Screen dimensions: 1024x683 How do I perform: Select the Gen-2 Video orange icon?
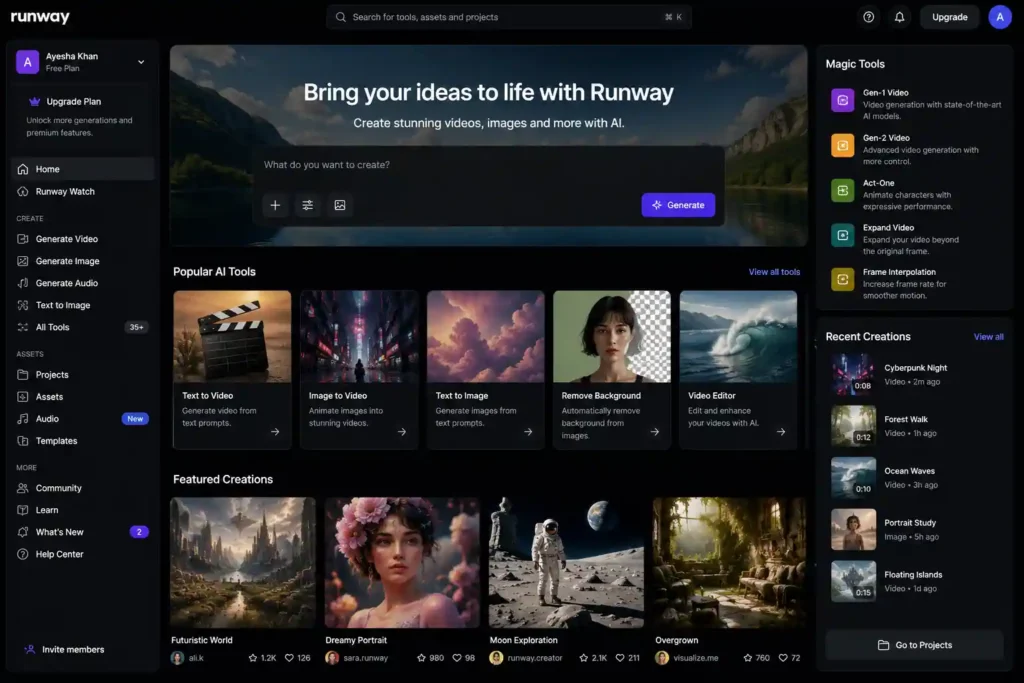(842, 145)
